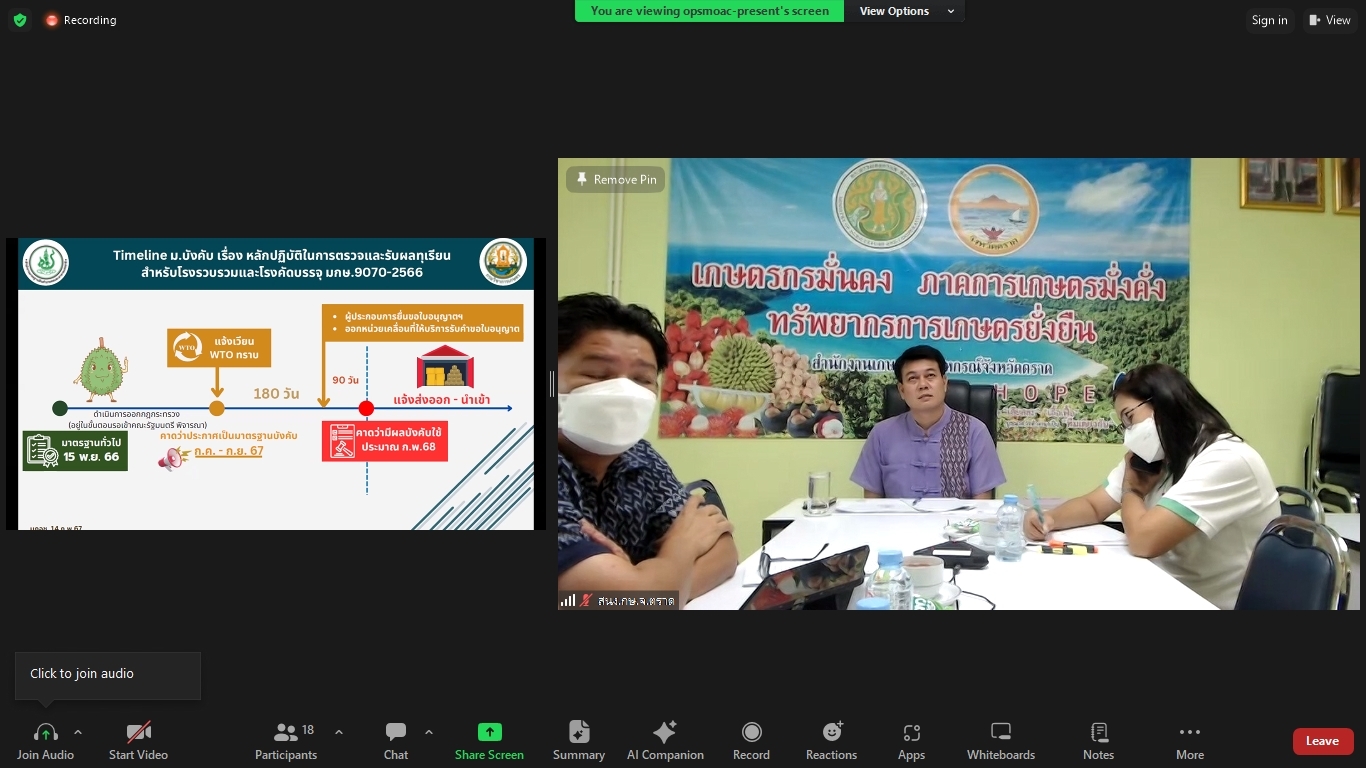Toggle Start Video camera on
Viewport: 1366px width, 768px height.
[138, 741]
